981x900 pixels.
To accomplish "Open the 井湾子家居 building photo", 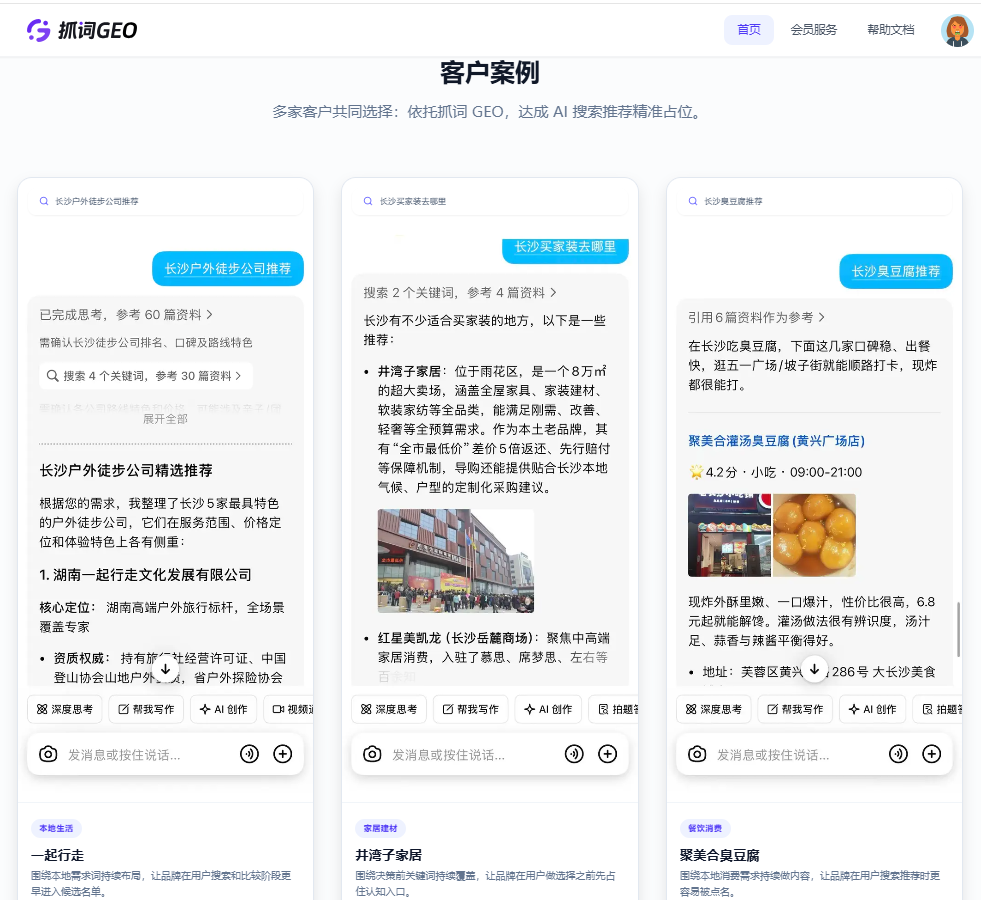I will [456, 561].
